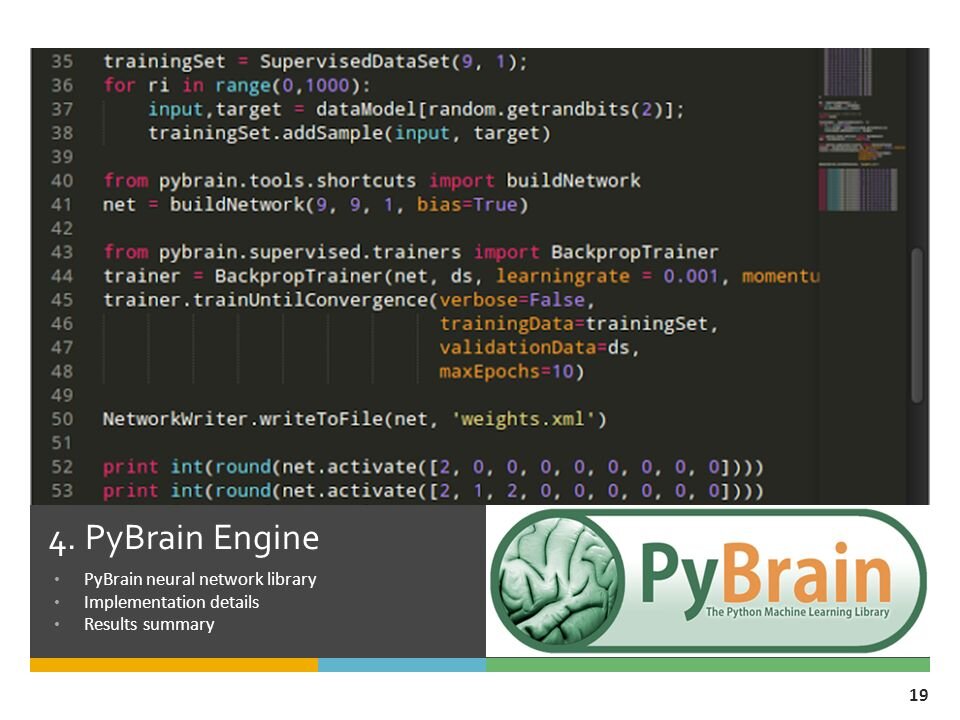Click 'NetworkWriter.writeToFile' on line 50

pos(243,420)
